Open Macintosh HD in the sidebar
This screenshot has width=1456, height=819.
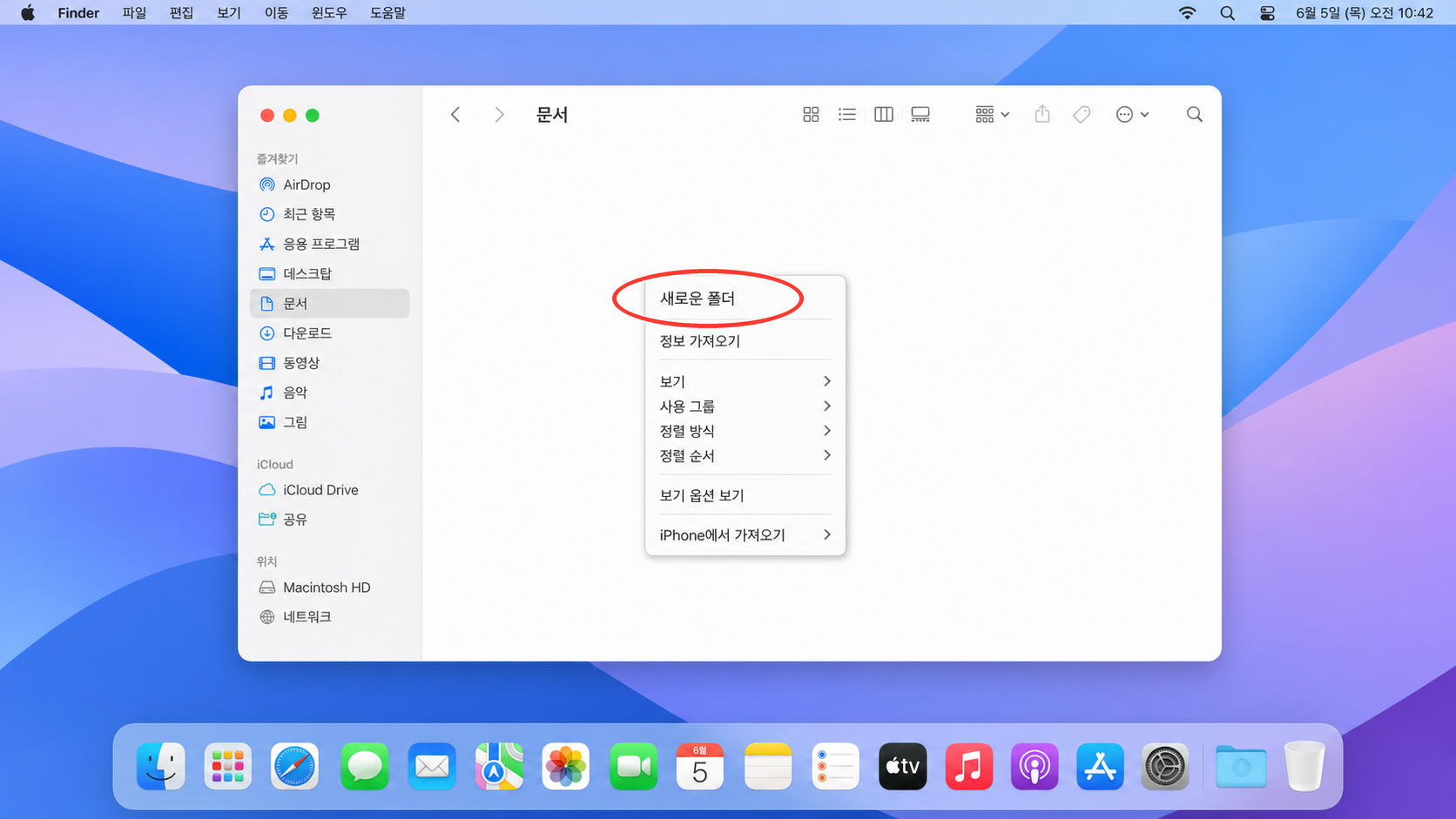pyautogui.click(x=329, y=587)
